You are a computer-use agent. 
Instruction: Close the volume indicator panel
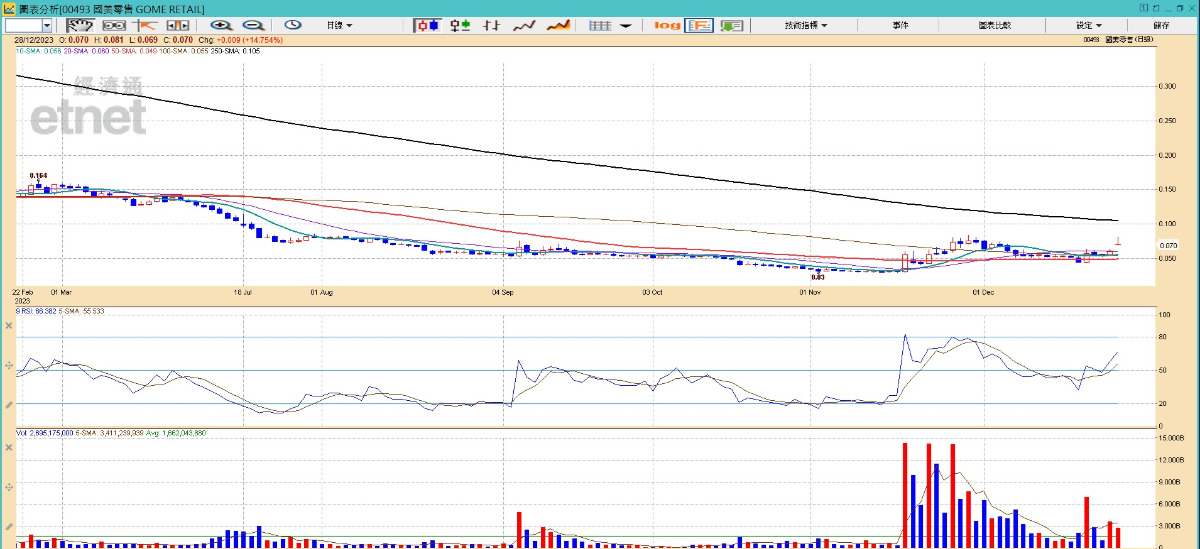point(10,446)
